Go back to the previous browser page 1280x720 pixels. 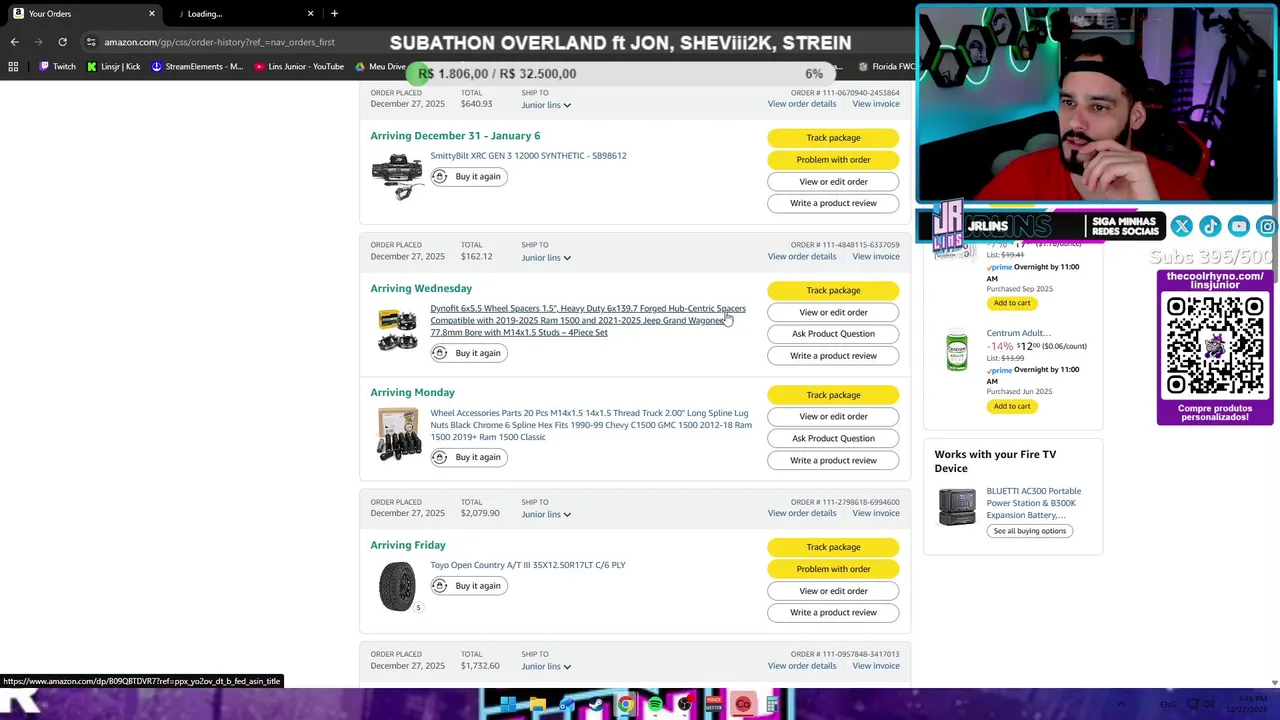point(14,42)
